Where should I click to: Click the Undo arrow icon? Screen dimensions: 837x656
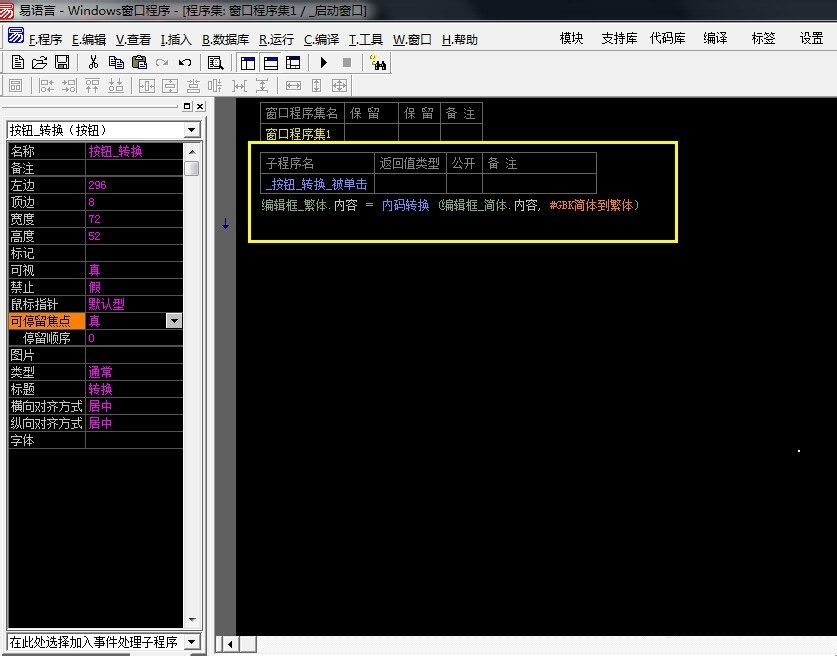click(185, 63)
